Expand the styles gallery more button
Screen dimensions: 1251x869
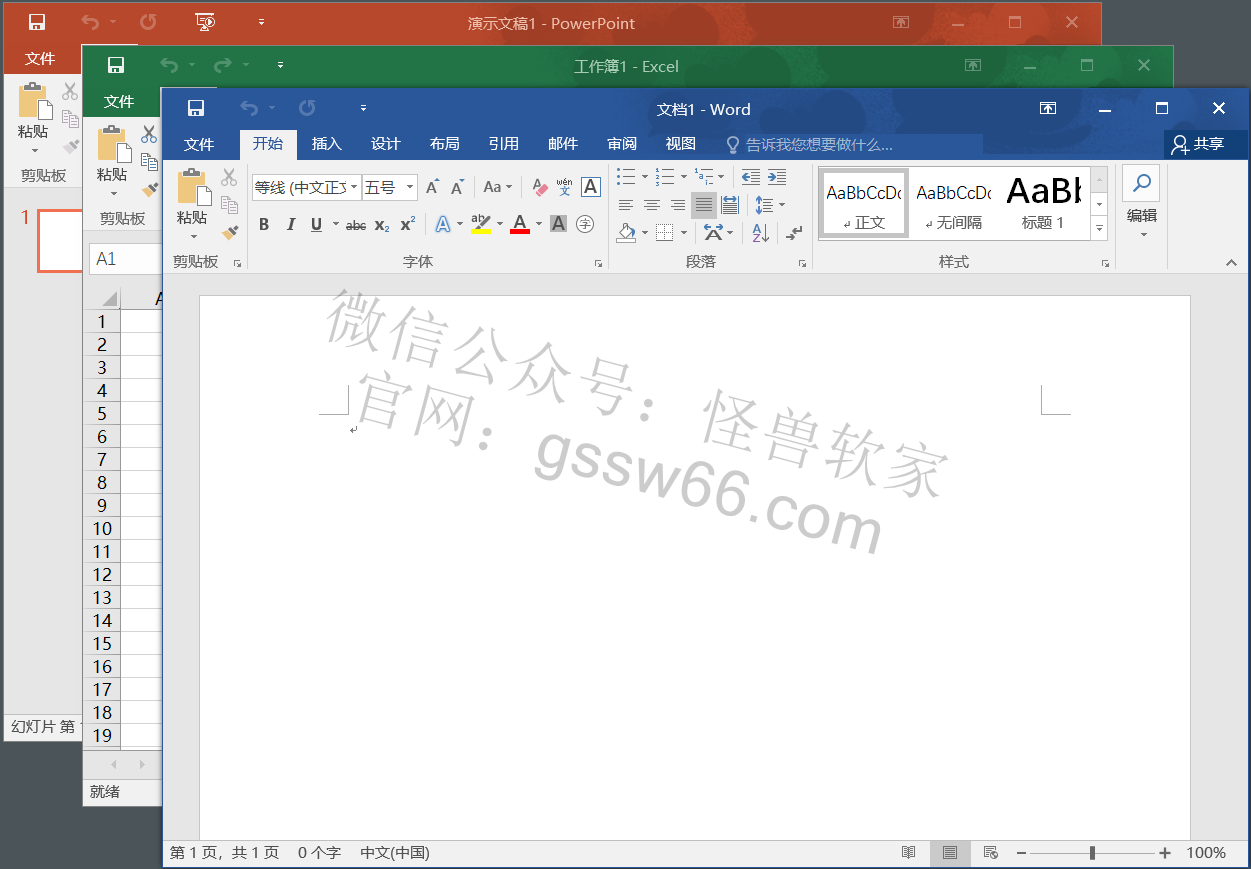[1100, 228]
